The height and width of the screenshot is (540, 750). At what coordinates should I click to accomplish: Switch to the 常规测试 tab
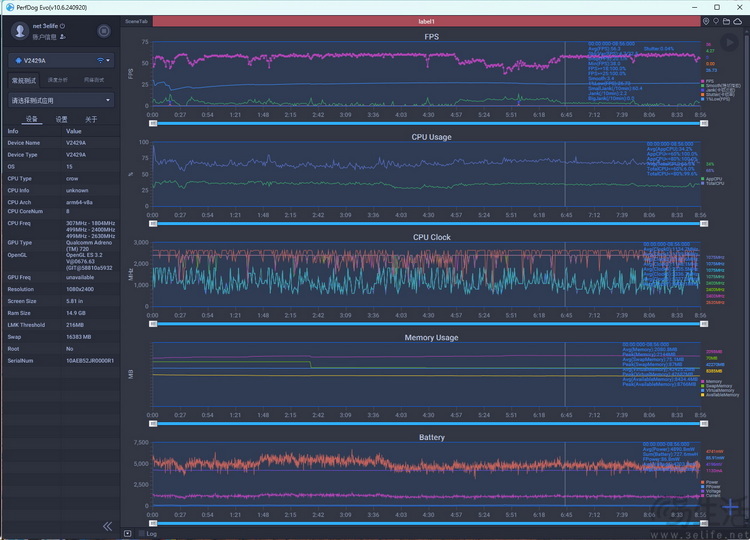pyautogui.click(x=24, y=80)
